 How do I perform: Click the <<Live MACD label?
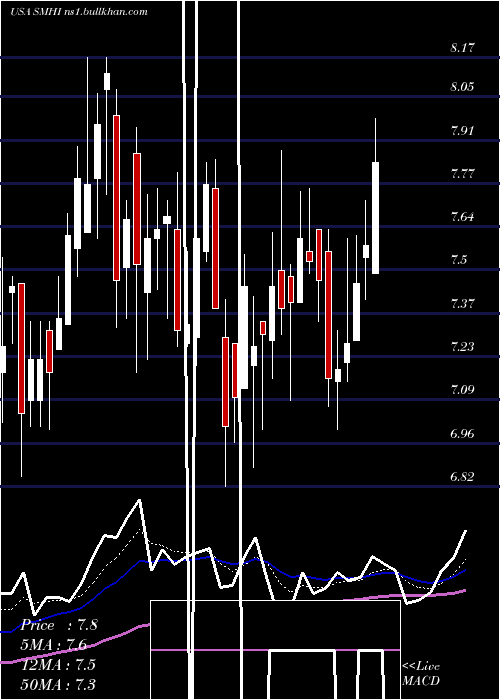(x=421, y=673)
